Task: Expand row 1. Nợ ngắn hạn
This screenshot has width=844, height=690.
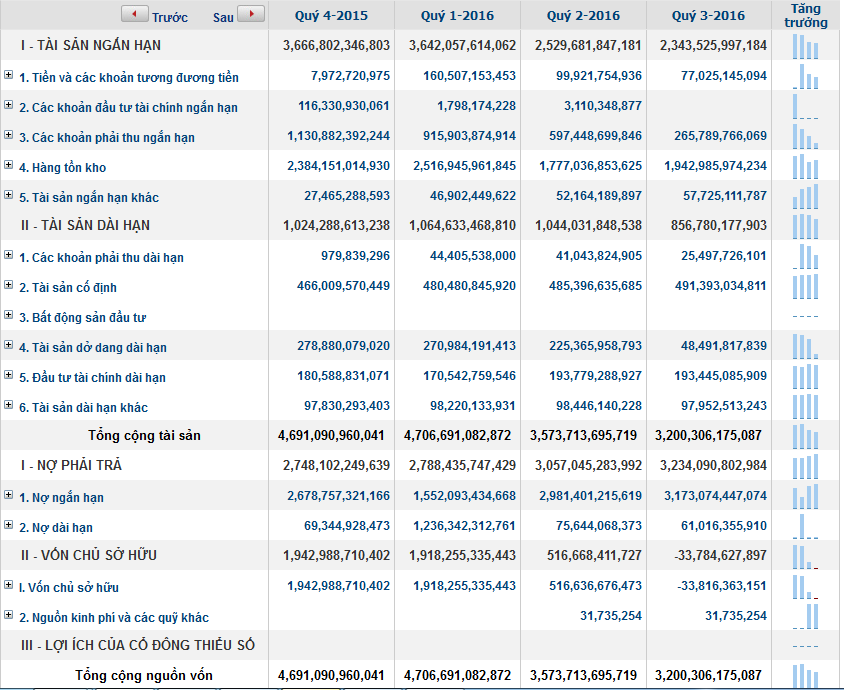Action: pyautogui.click(x=9, y=495)
